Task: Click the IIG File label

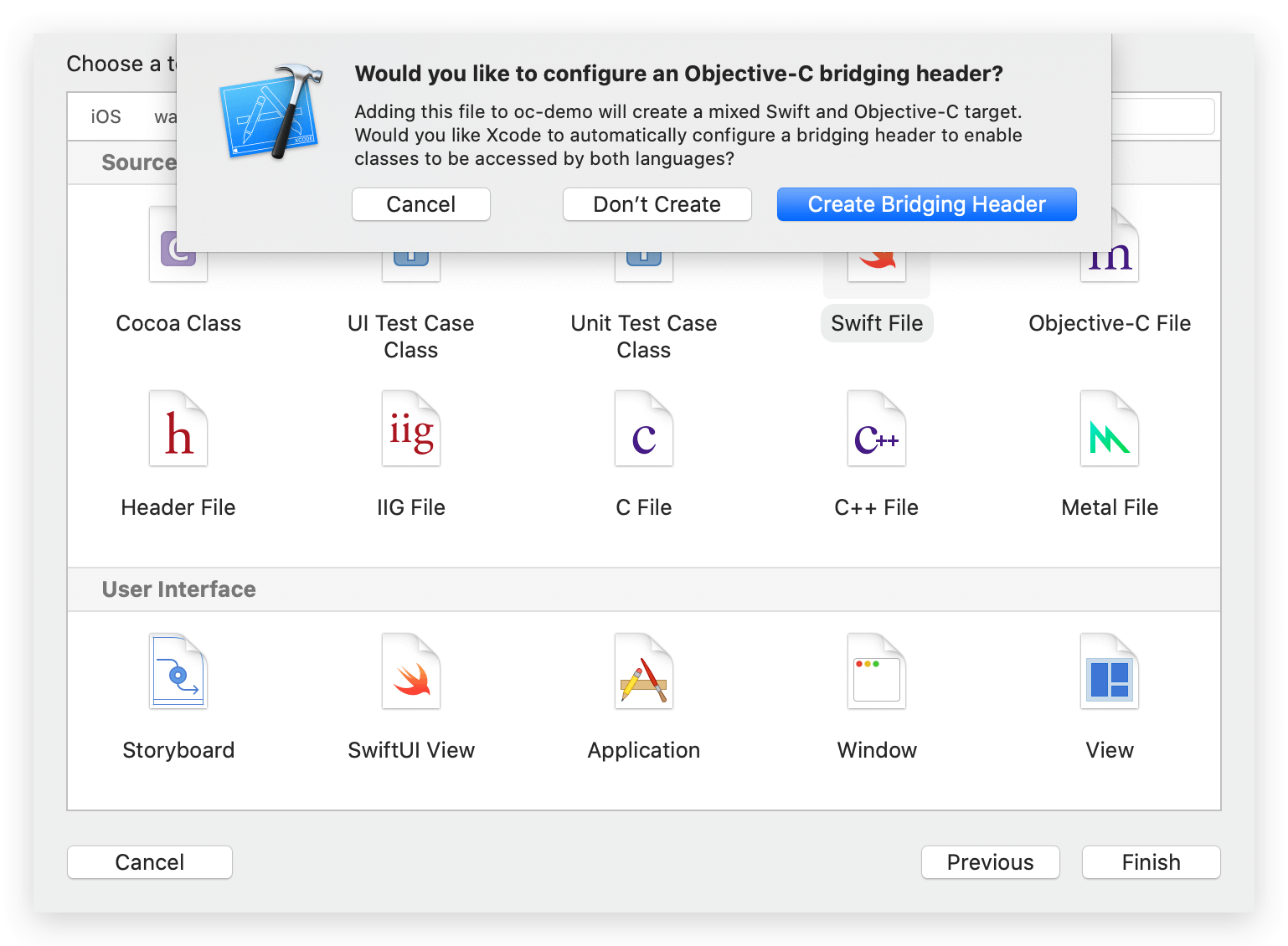Action: pos(411,507)
